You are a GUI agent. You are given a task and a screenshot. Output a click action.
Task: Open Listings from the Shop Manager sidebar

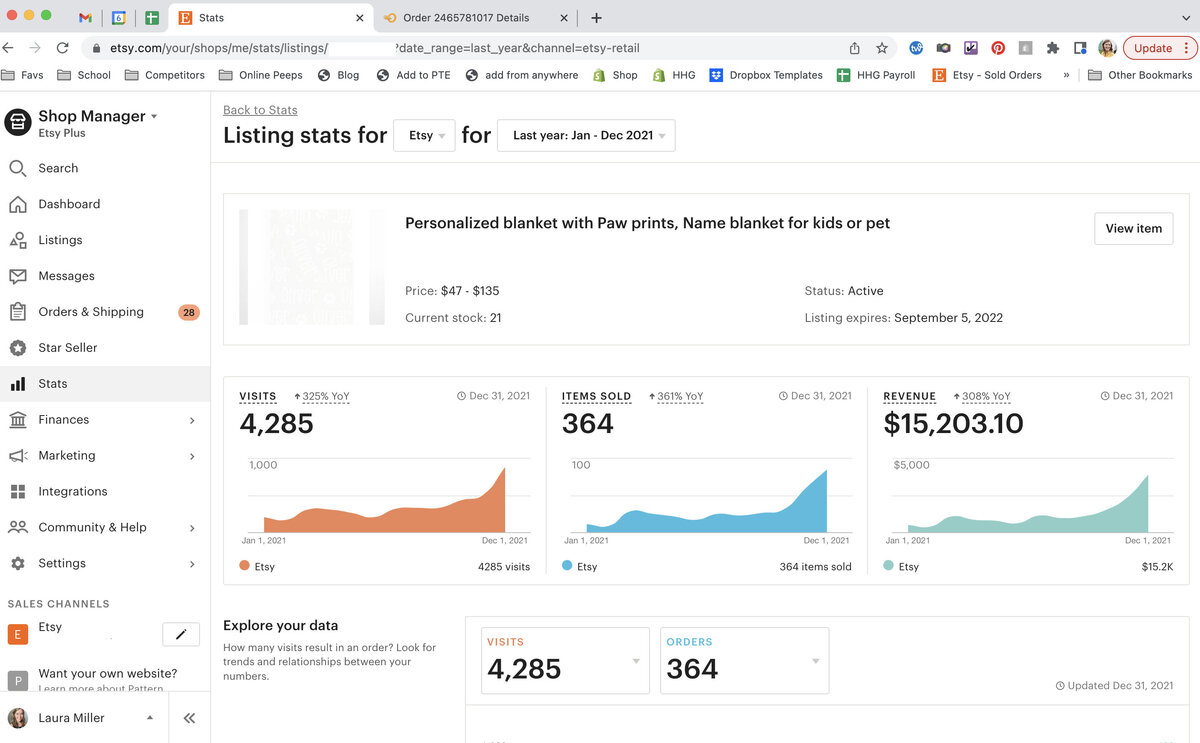(60, 240)
